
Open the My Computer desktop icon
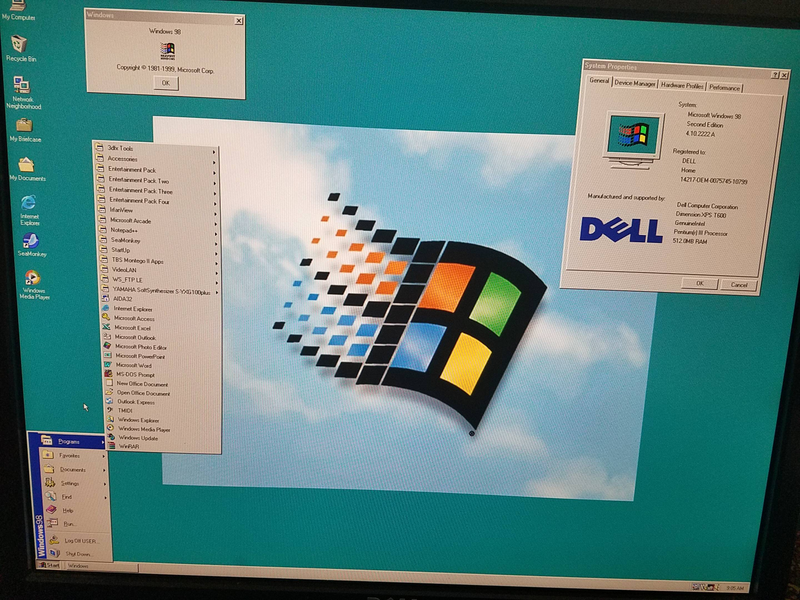[18, 10]
